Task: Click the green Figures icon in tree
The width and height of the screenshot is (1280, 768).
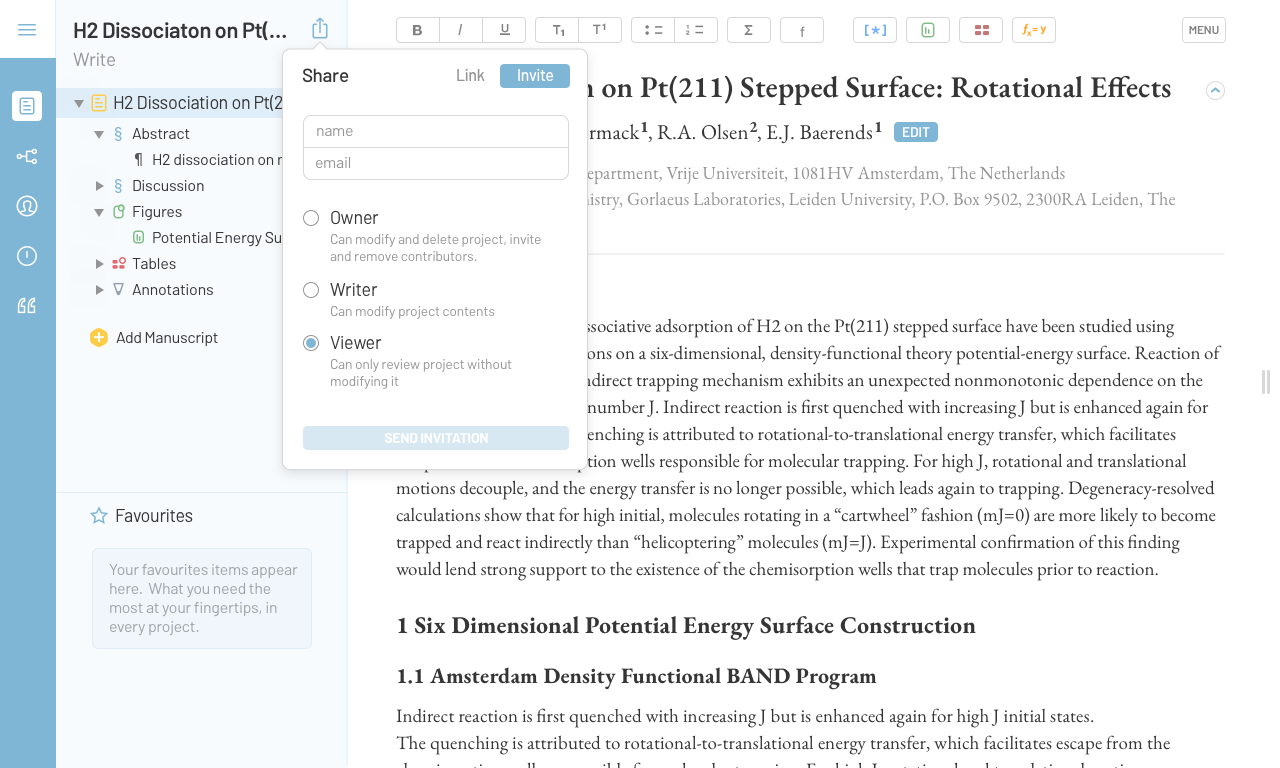Action: tap(119, 212)
